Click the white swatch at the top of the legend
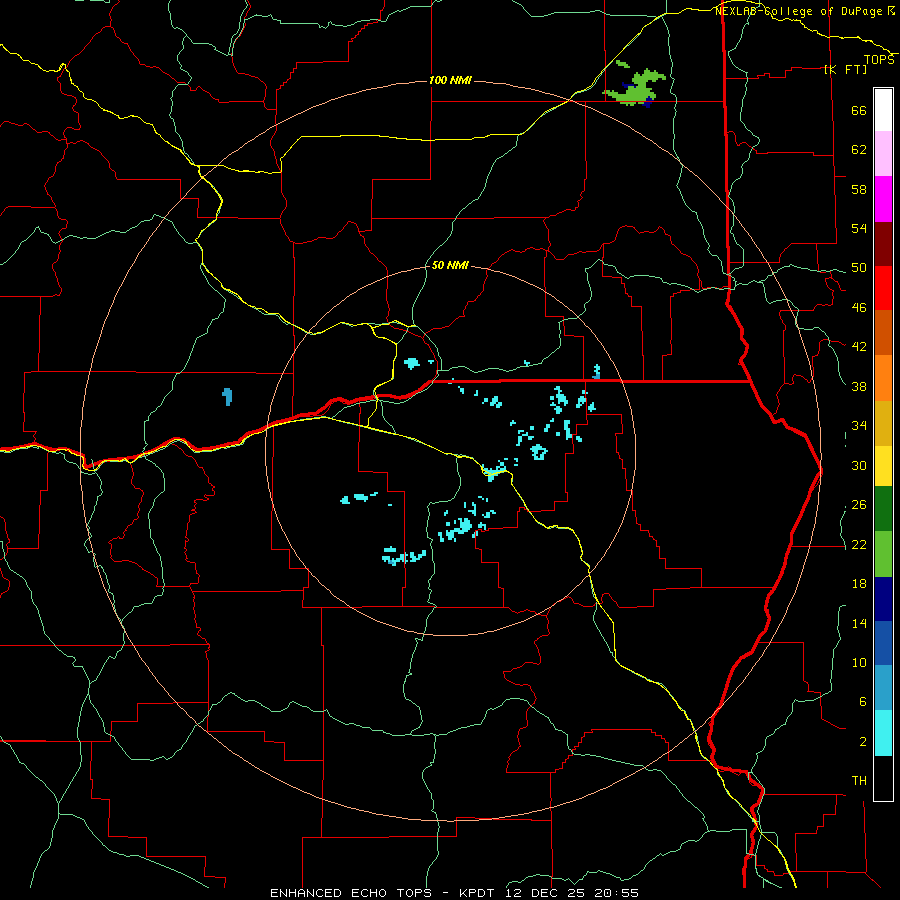Viewport: 900px width, 900px height. coord(883,110)
